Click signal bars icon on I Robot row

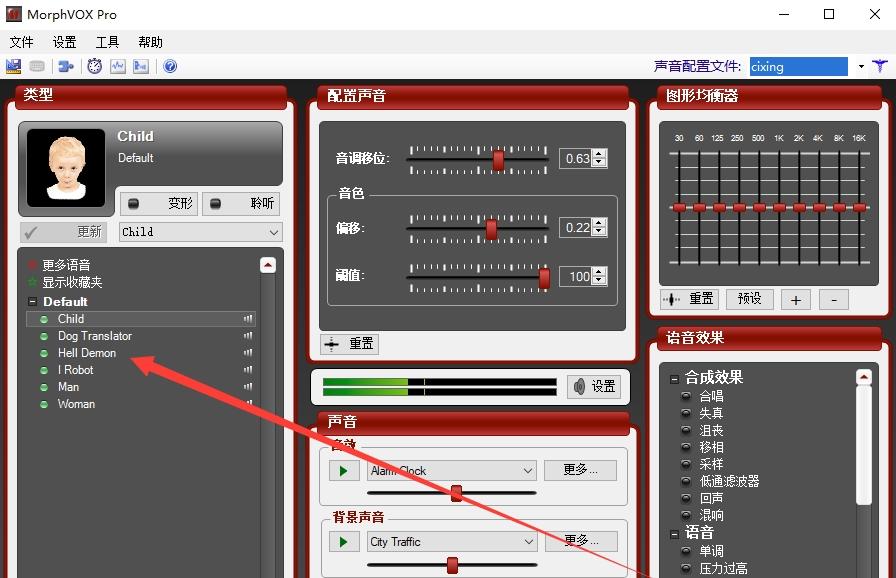click(248, 370)
